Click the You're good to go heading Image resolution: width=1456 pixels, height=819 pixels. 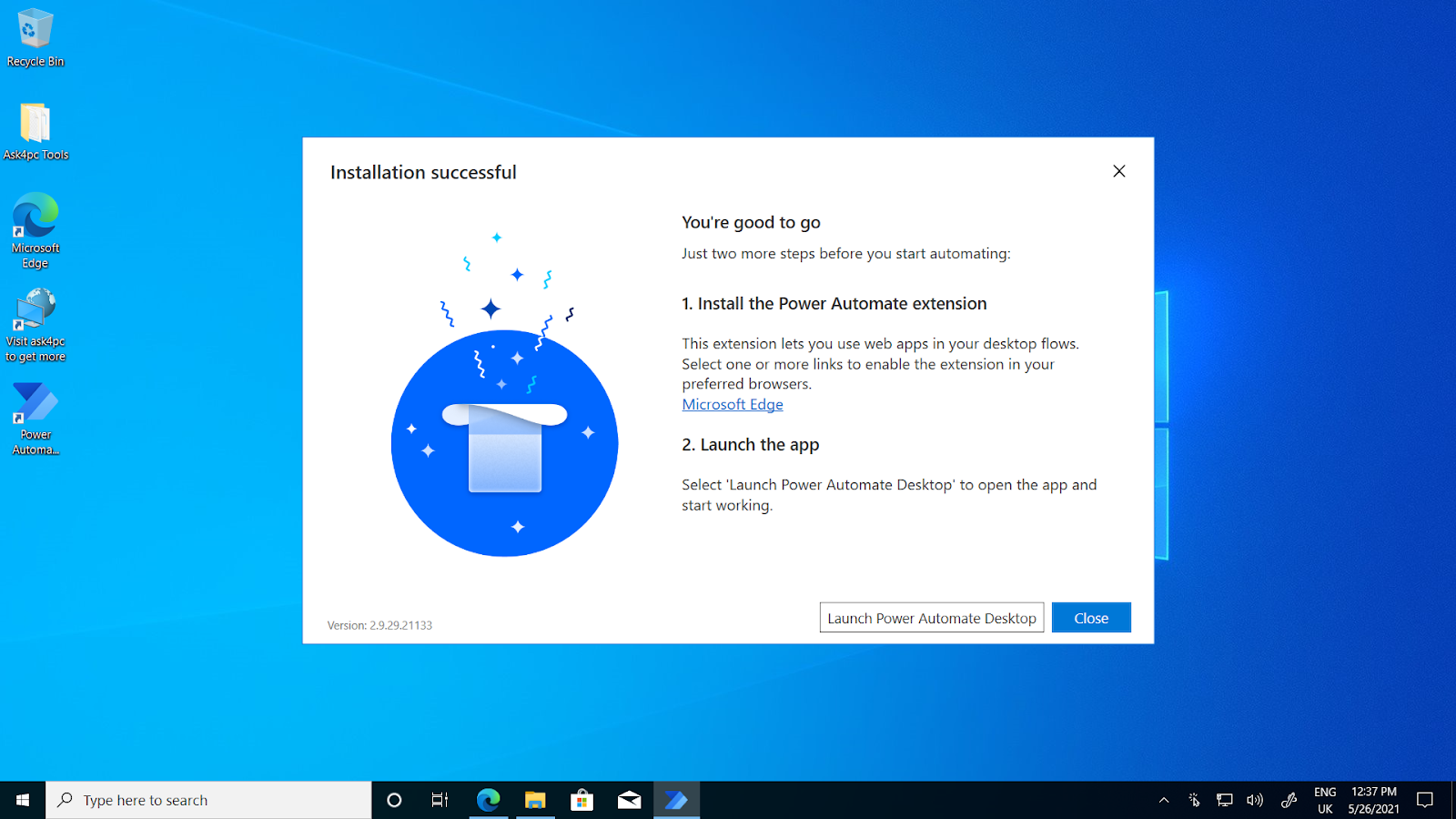(751, 222)
